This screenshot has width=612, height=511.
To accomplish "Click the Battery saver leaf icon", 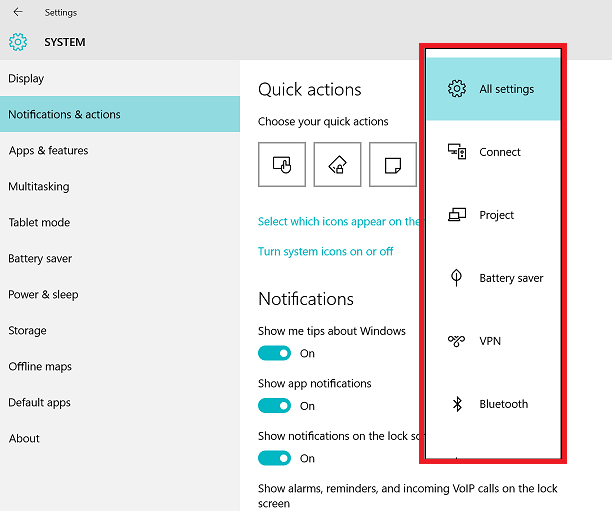I will coord(456,278).
